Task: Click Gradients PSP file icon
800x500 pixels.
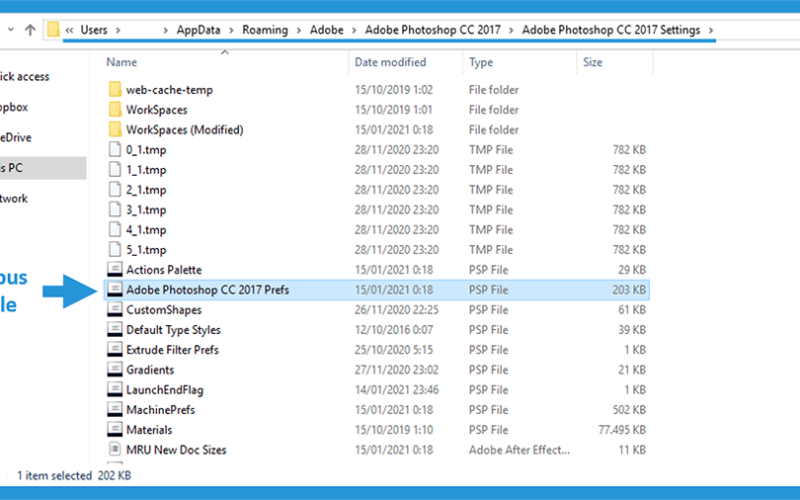Action: pyautogui.click(x=115, y=369)
